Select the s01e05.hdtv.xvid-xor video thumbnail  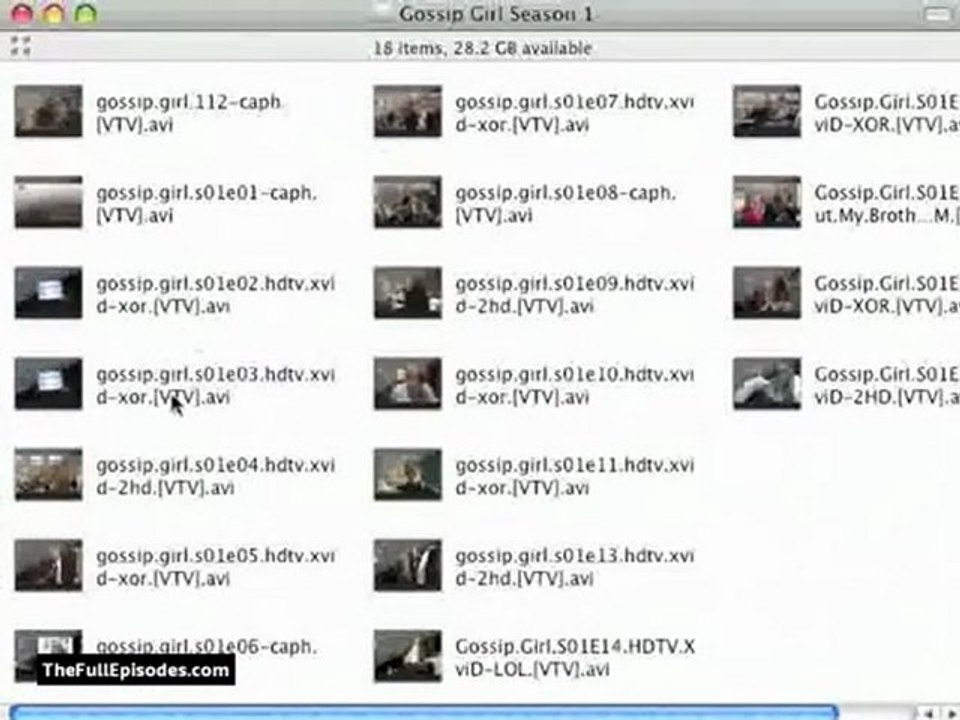pyautogui.click(x=48, y=565)
